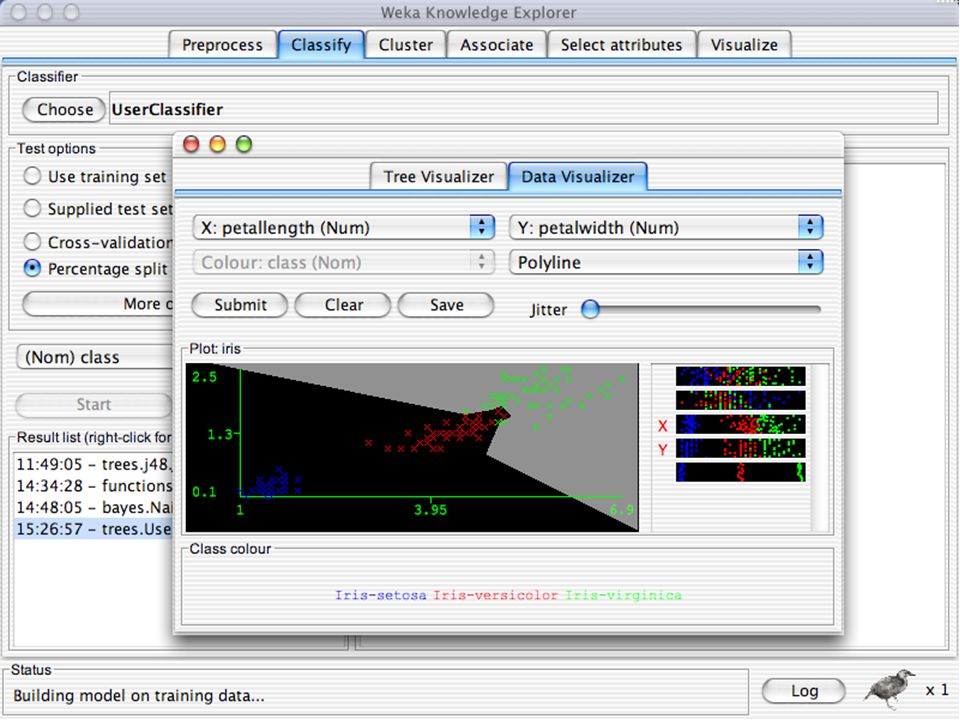The height and width of the screenshot is (720, 960).
Task: Close the visualizer window with the red button
Action: tap(191, 144)
